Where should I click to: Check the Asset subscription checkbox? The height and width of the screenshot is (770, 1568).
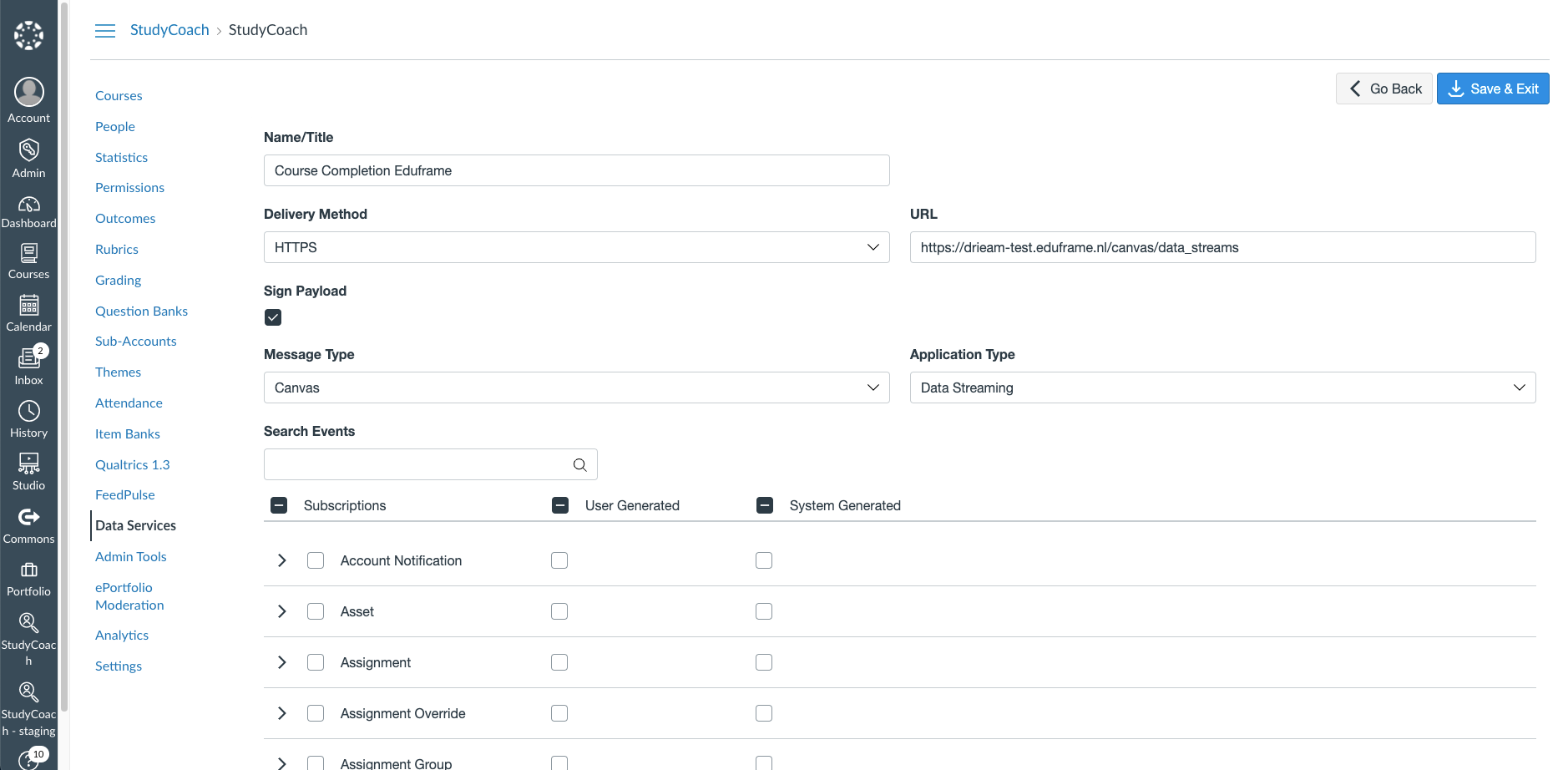pyautogui.click(x=316, y=611)
